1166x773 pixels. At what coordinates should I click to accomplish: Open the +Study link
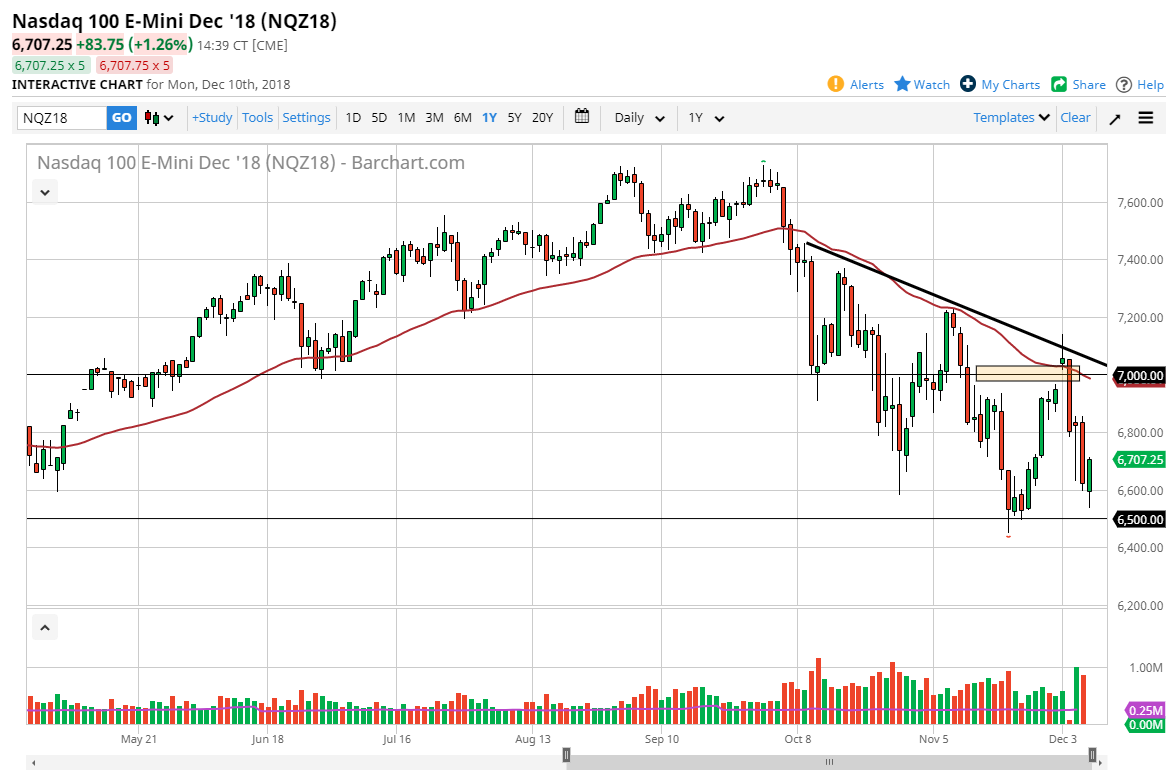(x=212, y=117)
